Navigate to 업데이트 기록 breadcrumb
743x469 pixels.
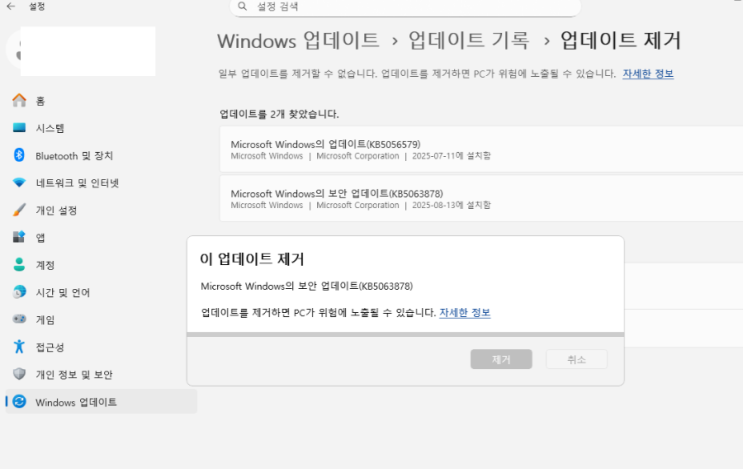[x=469, y=41]
